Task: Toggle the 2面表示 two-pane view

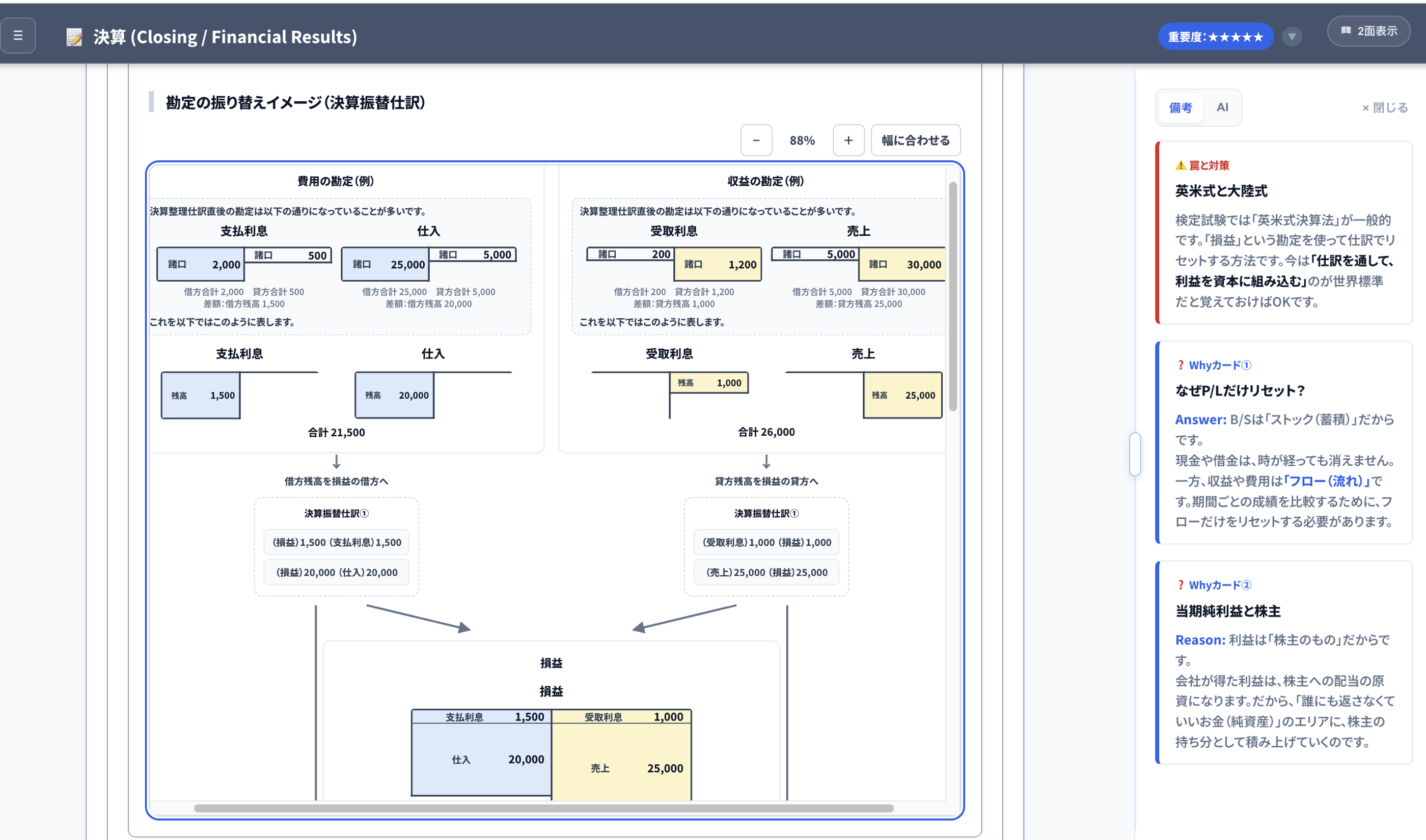Action: pyautogui.click(x=1368, y=31)
